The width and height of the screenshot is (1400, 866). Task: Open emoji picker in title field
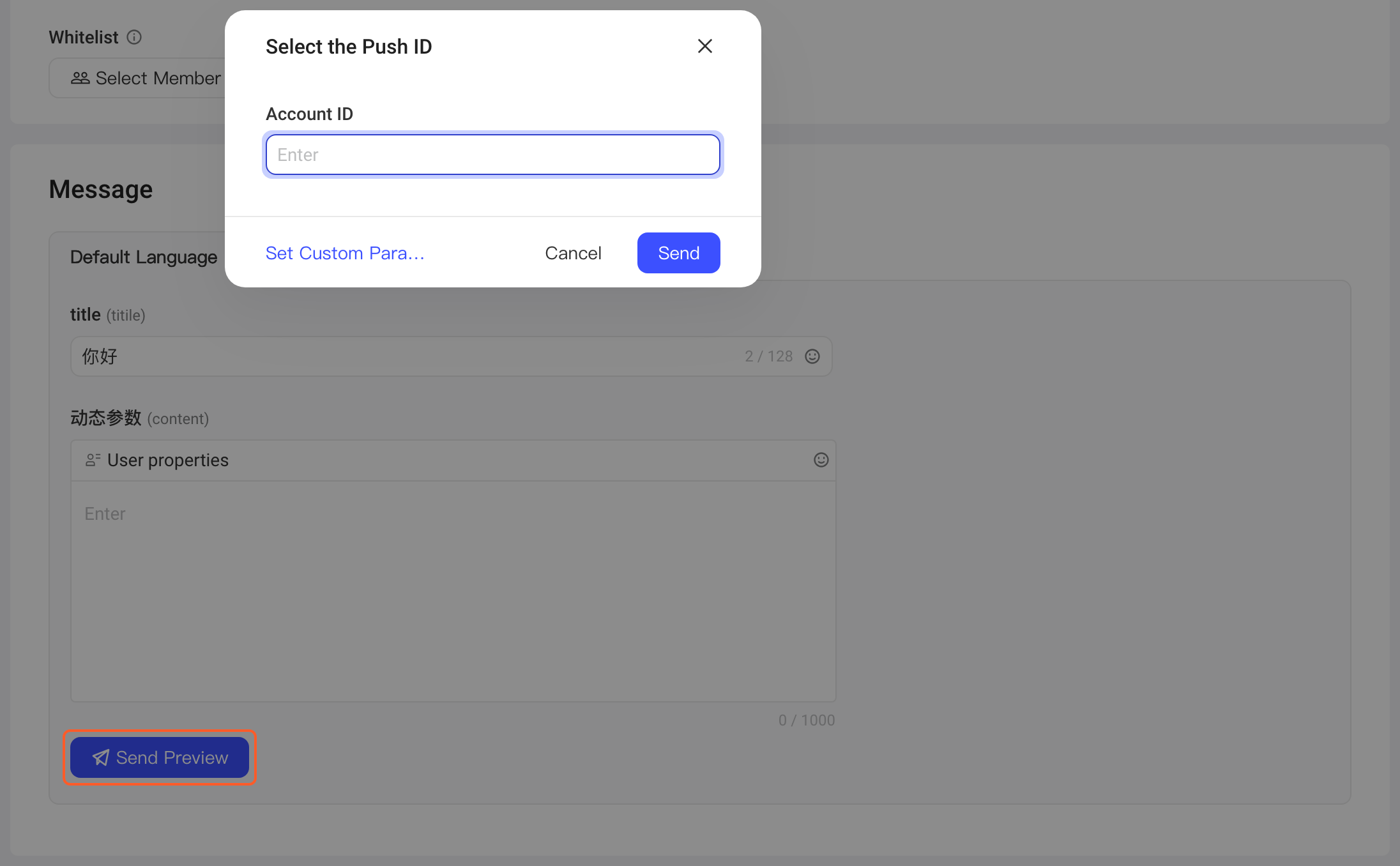coord(812,356)
